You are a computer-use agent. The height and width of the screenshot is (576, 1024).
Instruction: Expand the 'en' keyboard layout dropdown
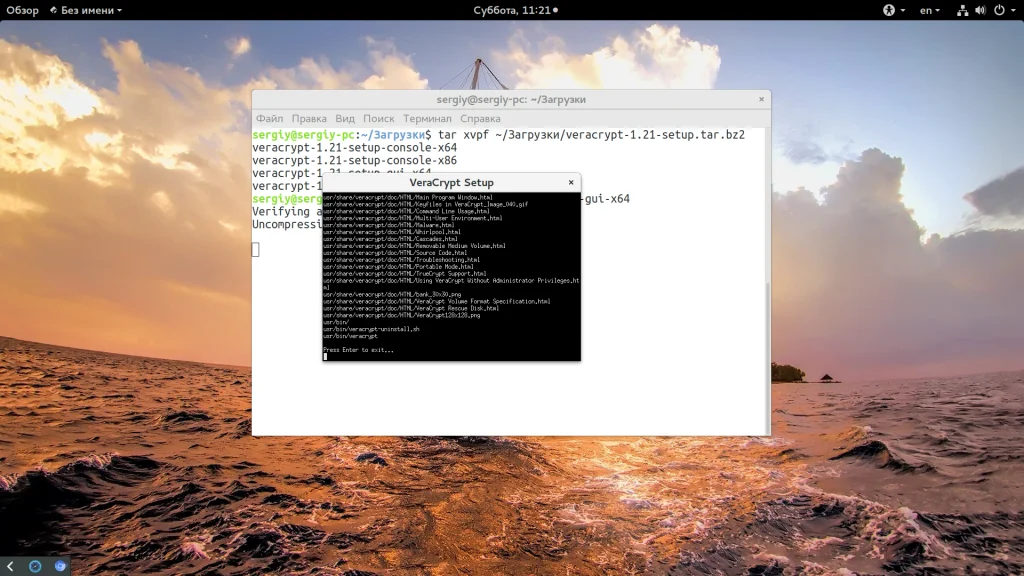(x=930, y=10)
